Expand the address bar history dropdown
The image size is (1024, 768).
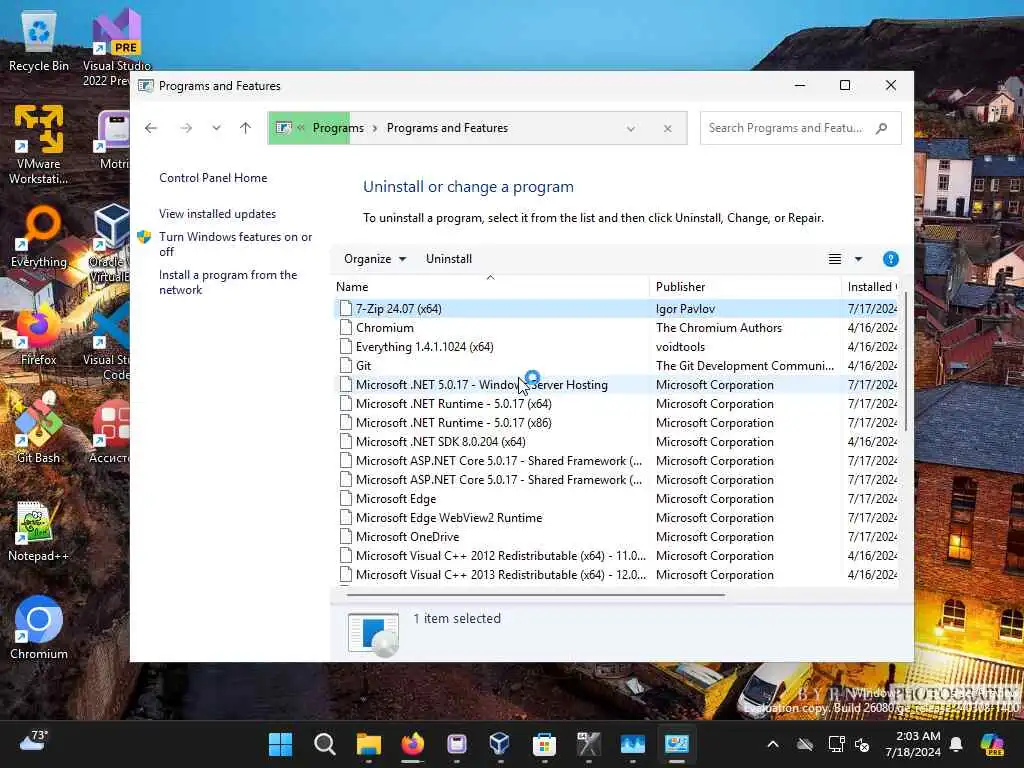pyautogui.click(x=630, y=128)
